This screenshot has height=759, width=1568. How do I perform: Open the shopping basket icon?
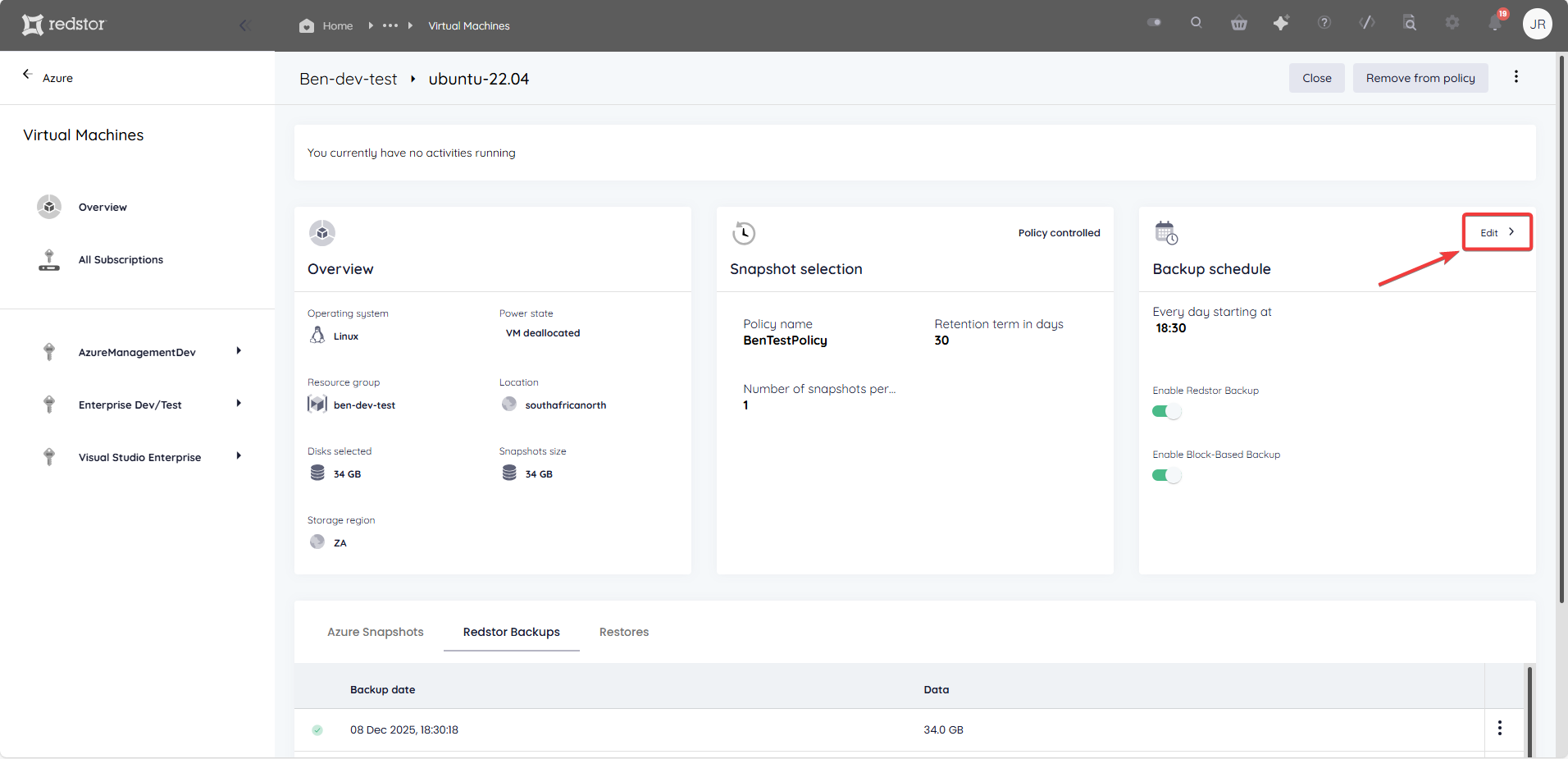pyautogui.click(x=1239, y=23)
